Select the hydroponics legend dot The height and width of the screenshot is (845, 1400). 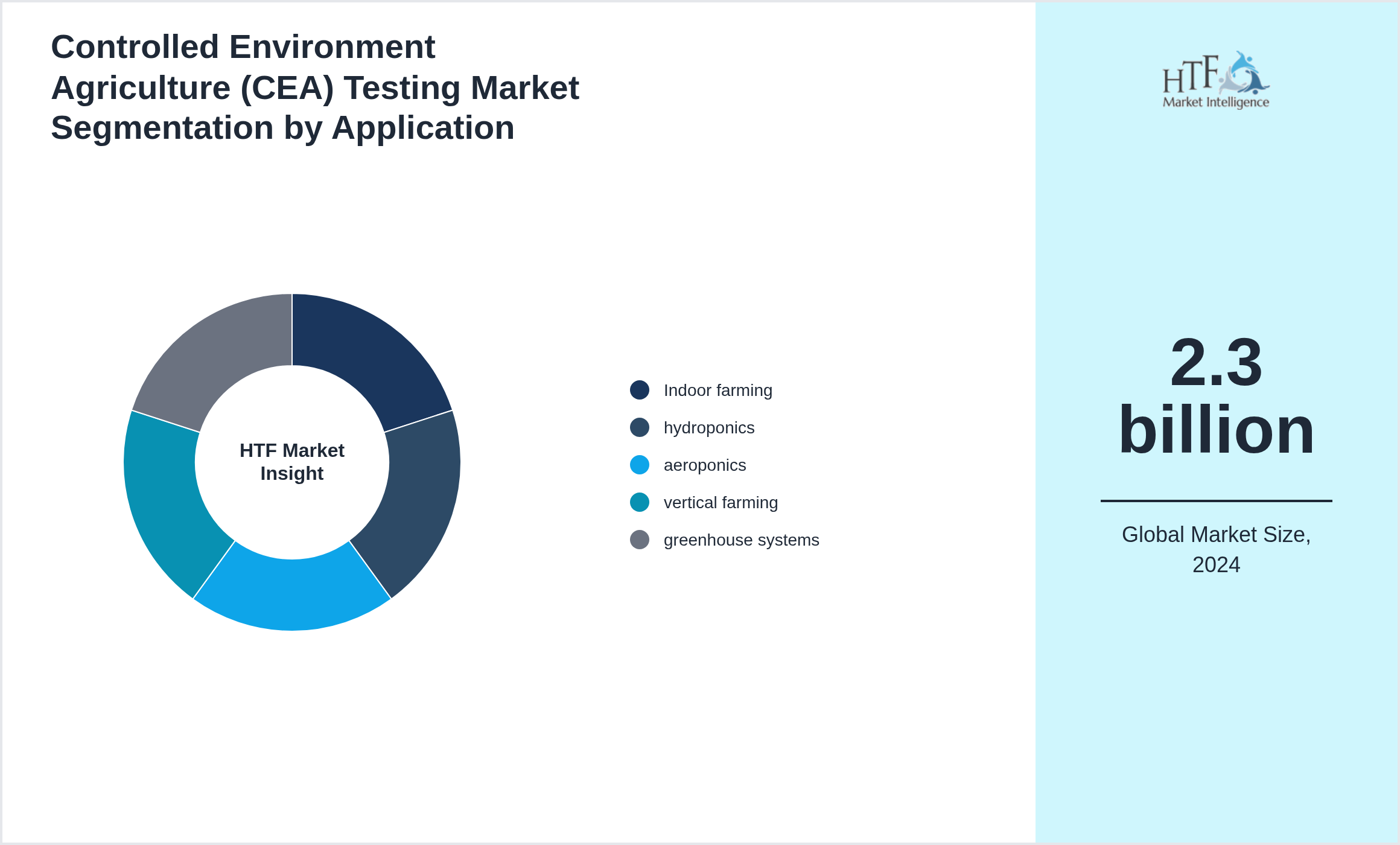click(639, 427)
